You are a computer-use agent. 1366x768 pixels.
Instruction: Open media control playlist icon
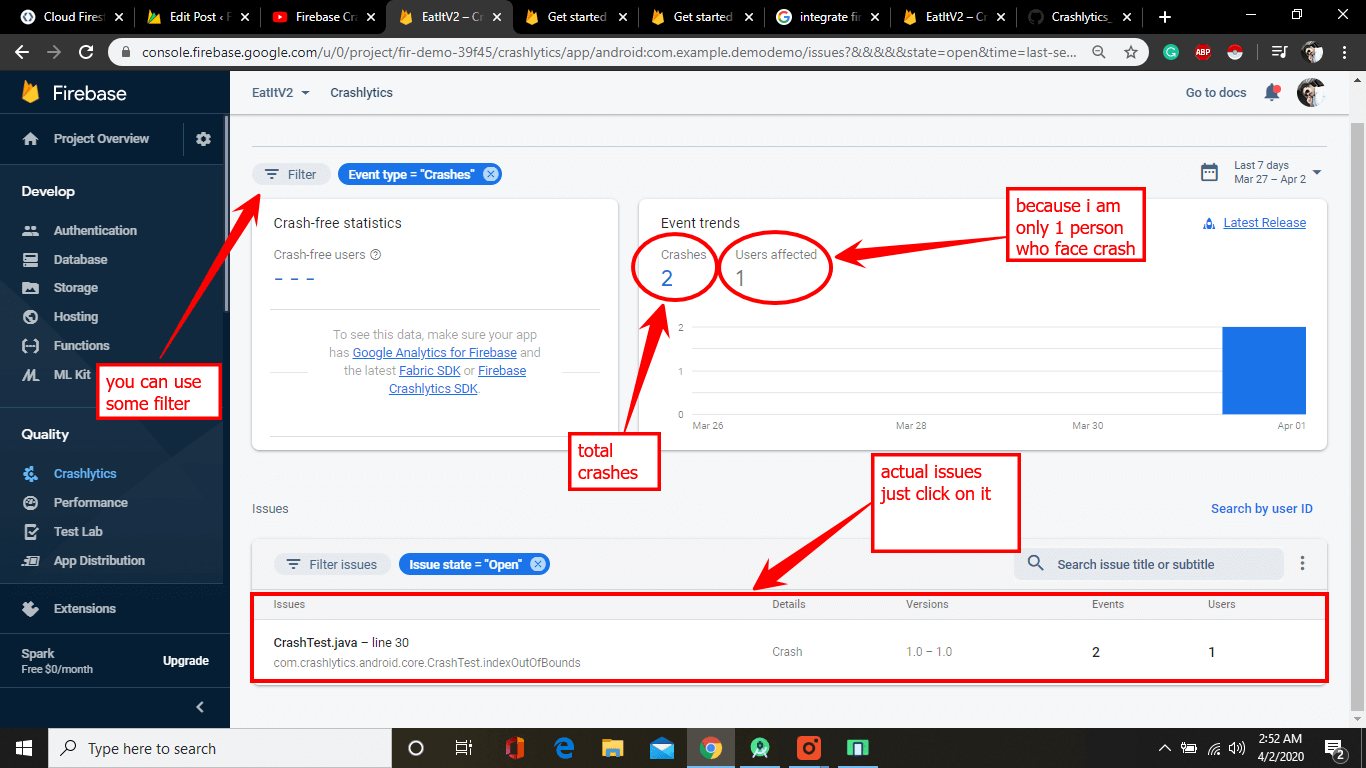click(x=1279, y=52)
